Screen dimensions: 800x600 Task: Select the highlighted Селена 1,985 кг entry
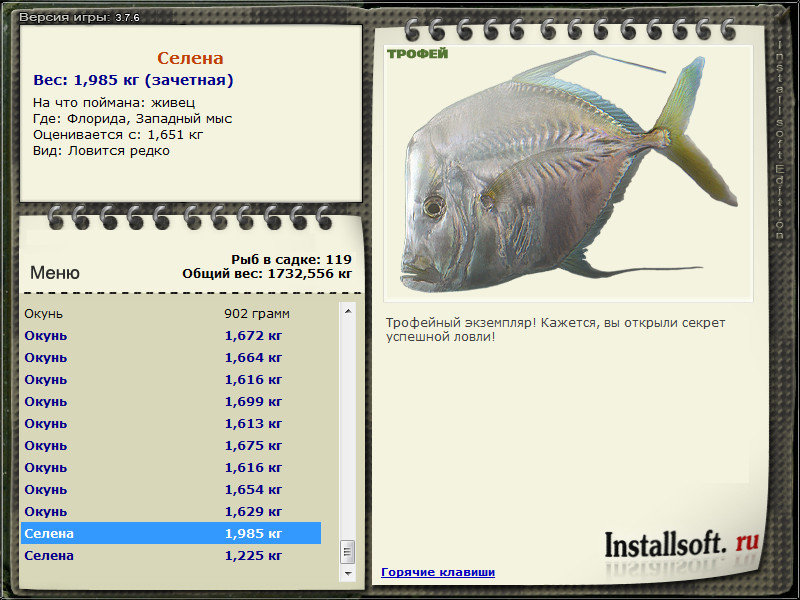(x=171, y=533)
